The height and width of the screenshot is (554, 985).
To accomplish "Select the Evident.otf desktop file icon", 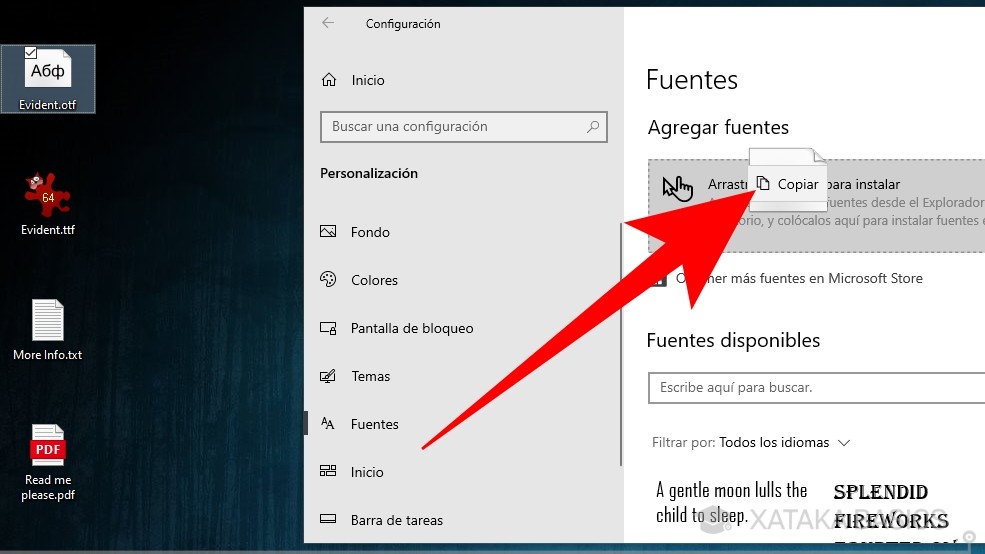I will [48, 79].
